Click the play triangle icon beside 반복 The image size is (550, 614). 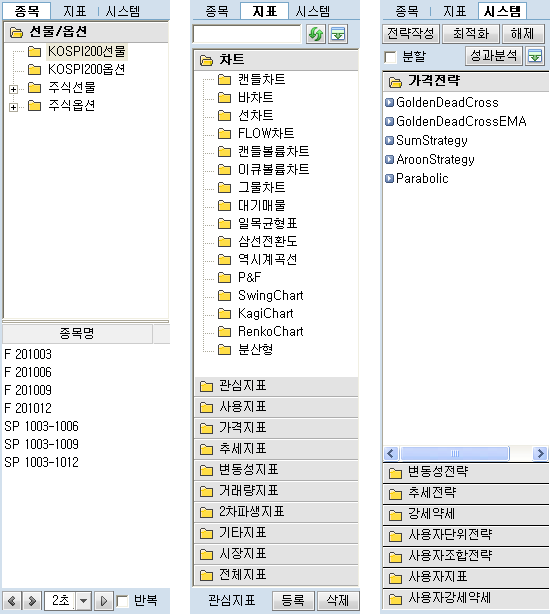pos(104,600)
